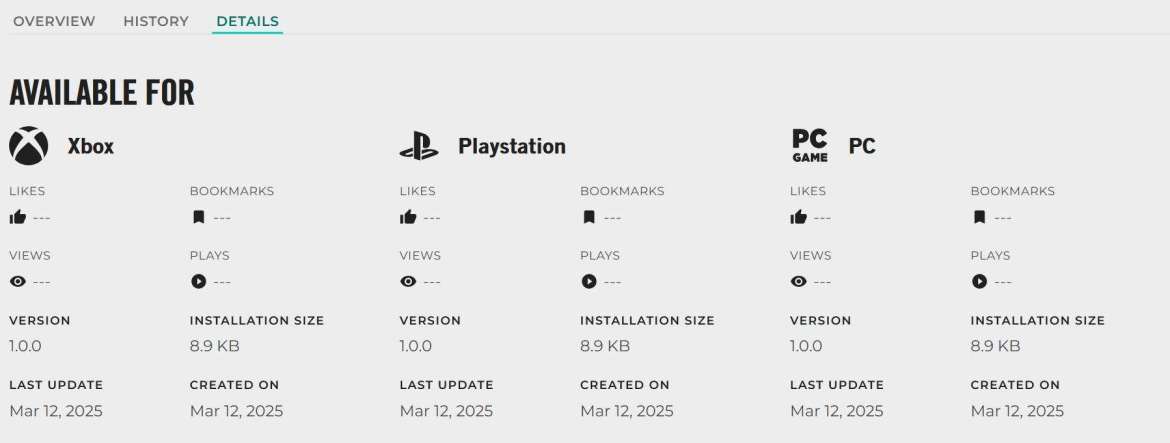
Task: Click the bookmark icon under PC
Action: 979,217
